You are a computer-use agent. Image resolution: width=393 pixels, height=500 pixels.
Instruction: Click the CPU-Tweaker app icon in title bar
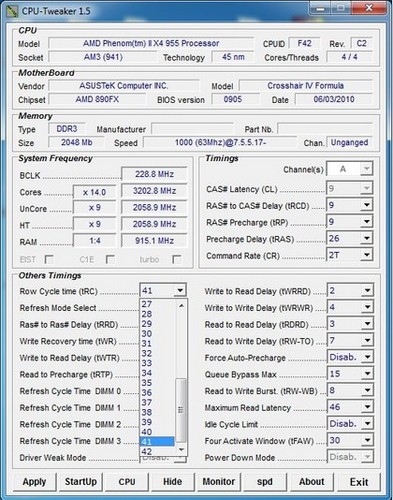coord(12,11)
